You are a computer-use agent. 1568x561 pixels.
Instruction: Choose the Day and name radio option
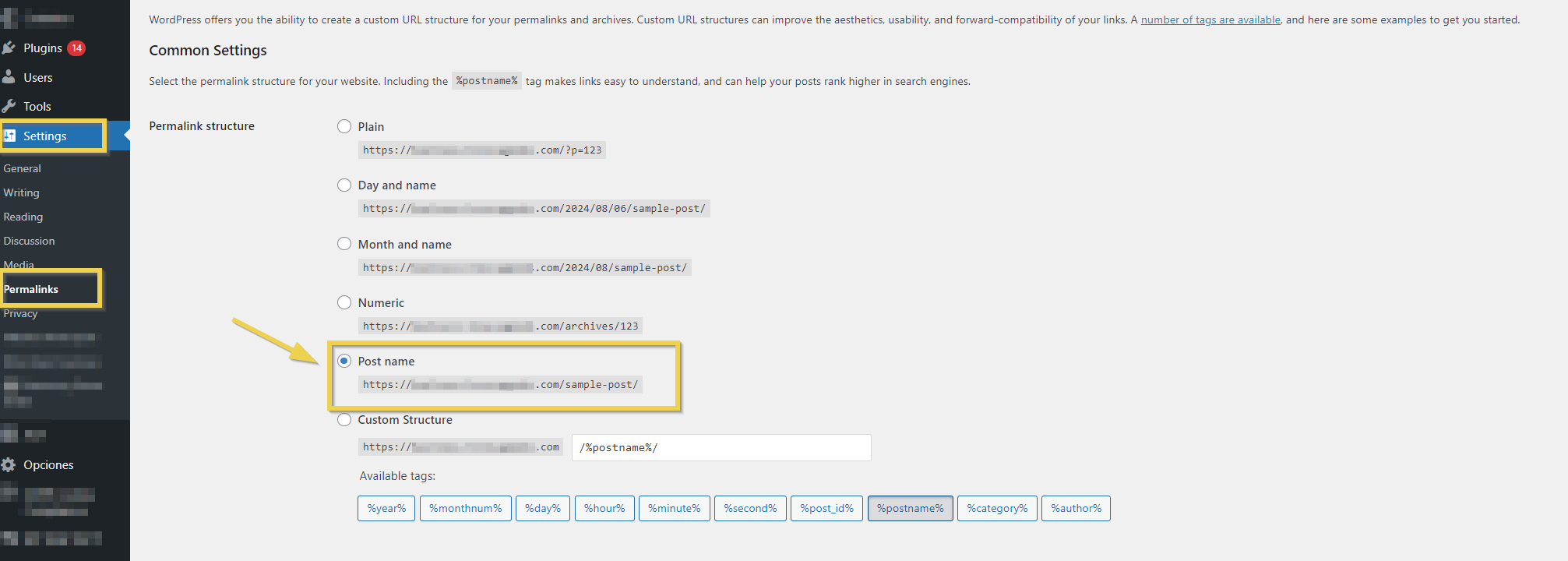344,185
